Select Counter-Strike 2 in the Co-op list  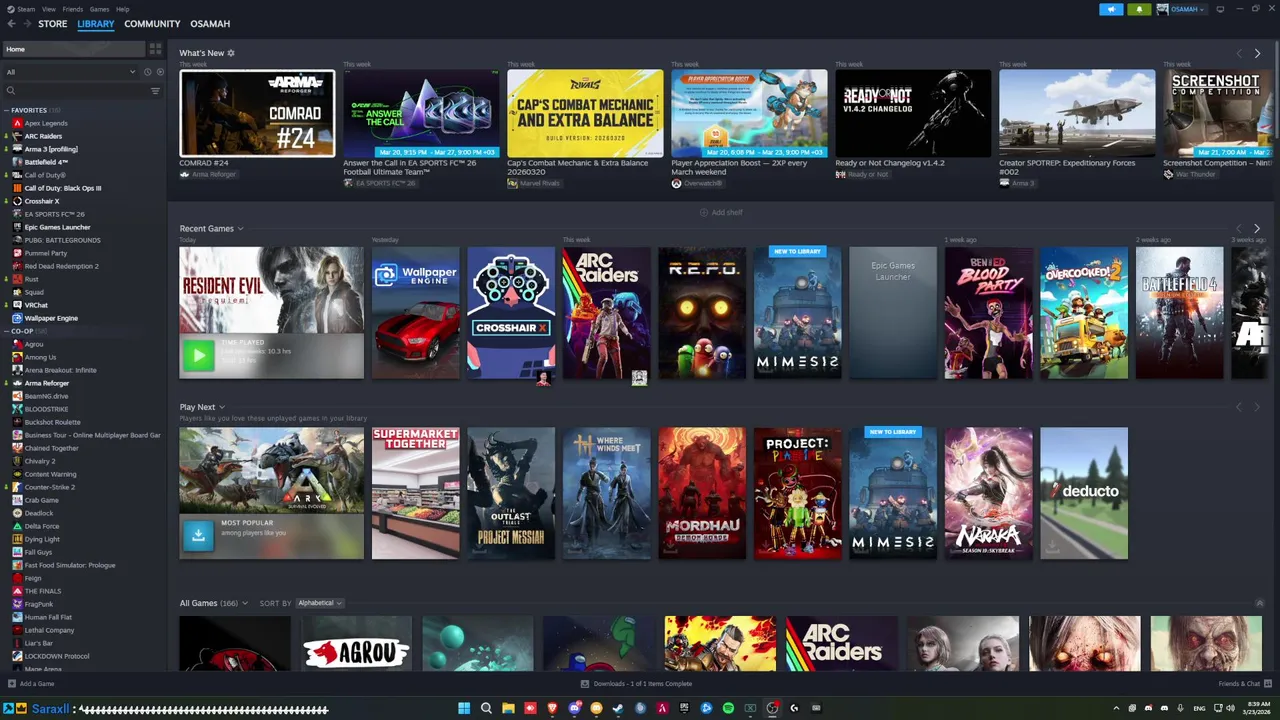click(x=50, y=487)
